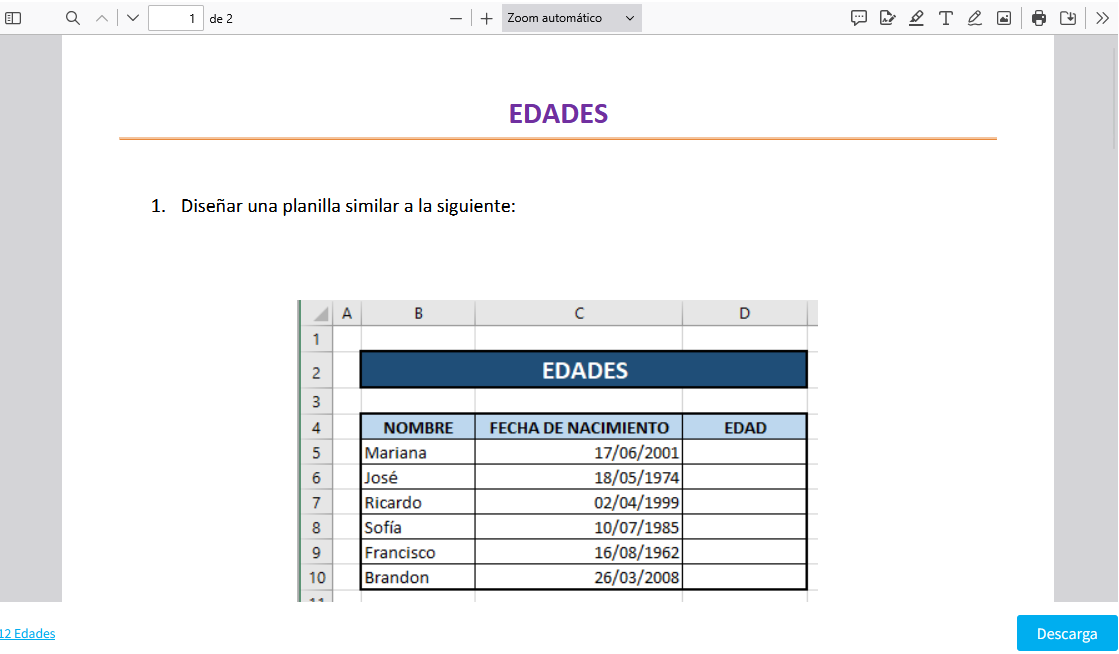Open the Zoom automático dropdown

[x=571, y=18]
